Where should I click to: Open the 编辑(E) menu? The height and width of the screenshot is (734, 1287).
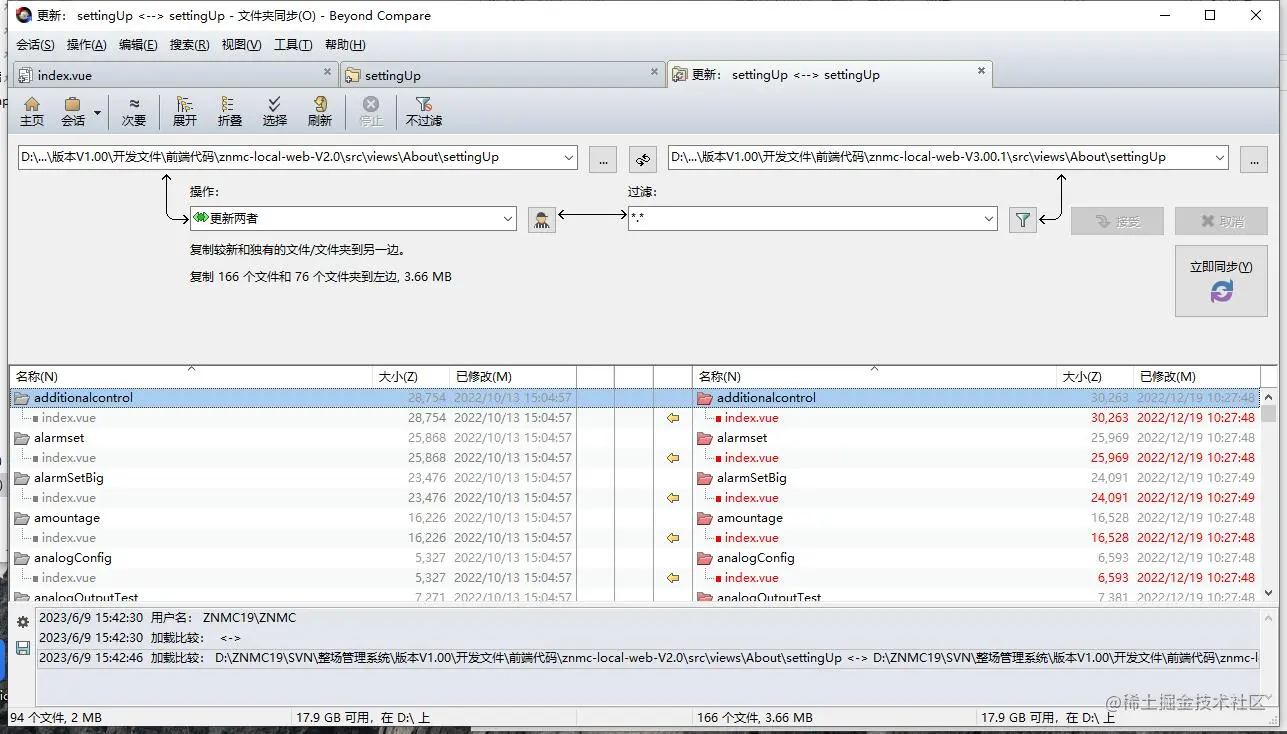pyautogui.click(x=138, y=45)
